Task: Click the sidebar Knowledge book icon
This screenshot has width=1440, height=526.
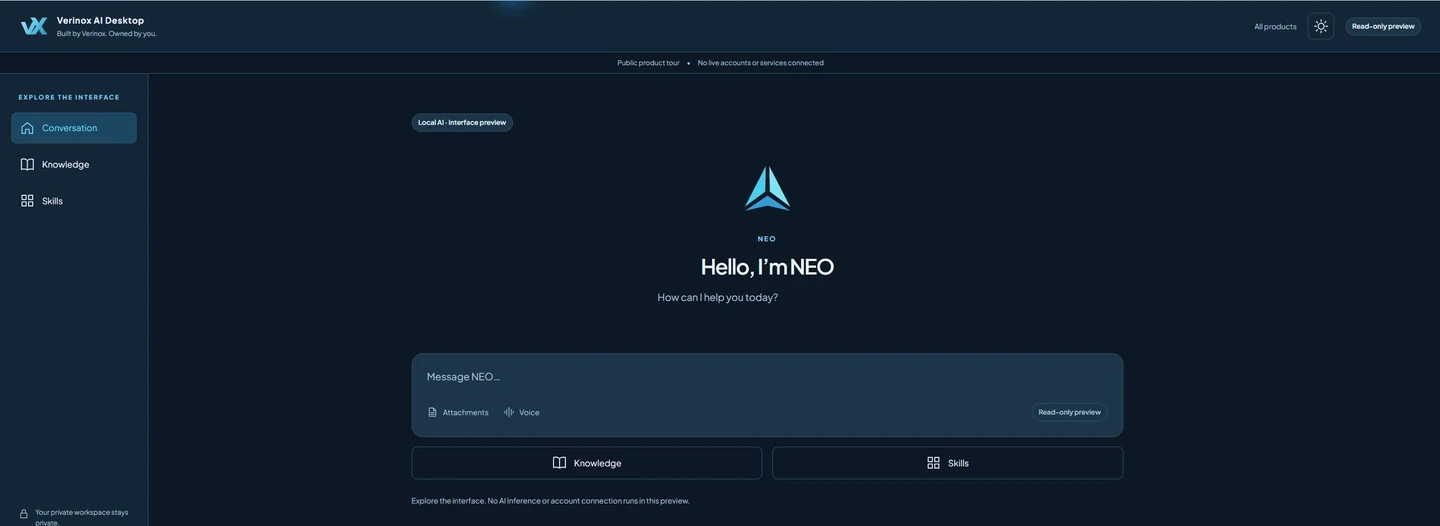Action: 27,164
